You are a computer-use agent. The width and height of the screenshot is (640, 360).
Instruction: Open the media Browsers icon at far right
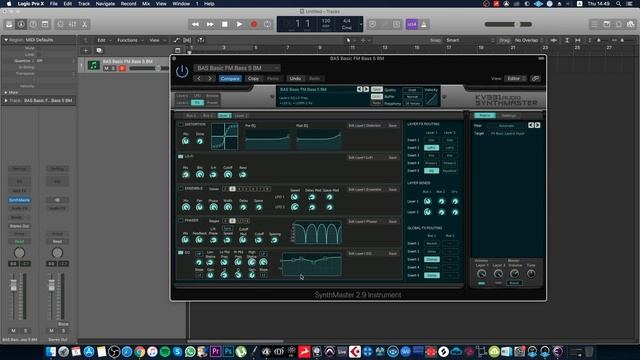631,24
